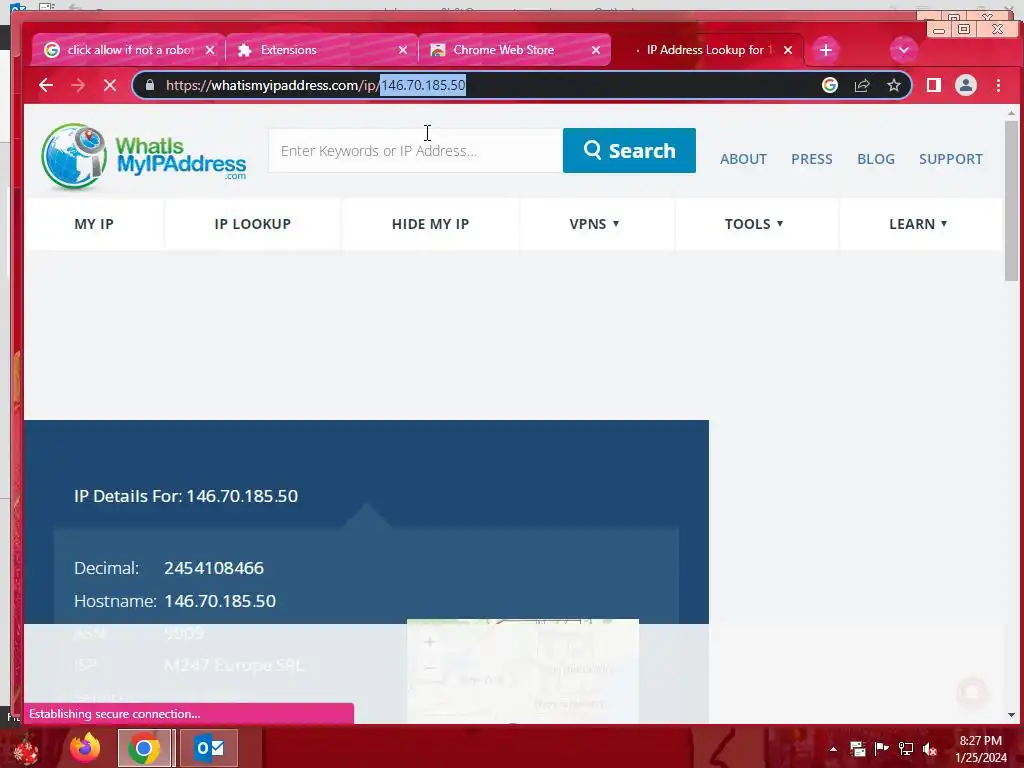This screenshot has width=1024, height=768.
Task: Click the Google icon in address bar
Action: click(829, 85)
